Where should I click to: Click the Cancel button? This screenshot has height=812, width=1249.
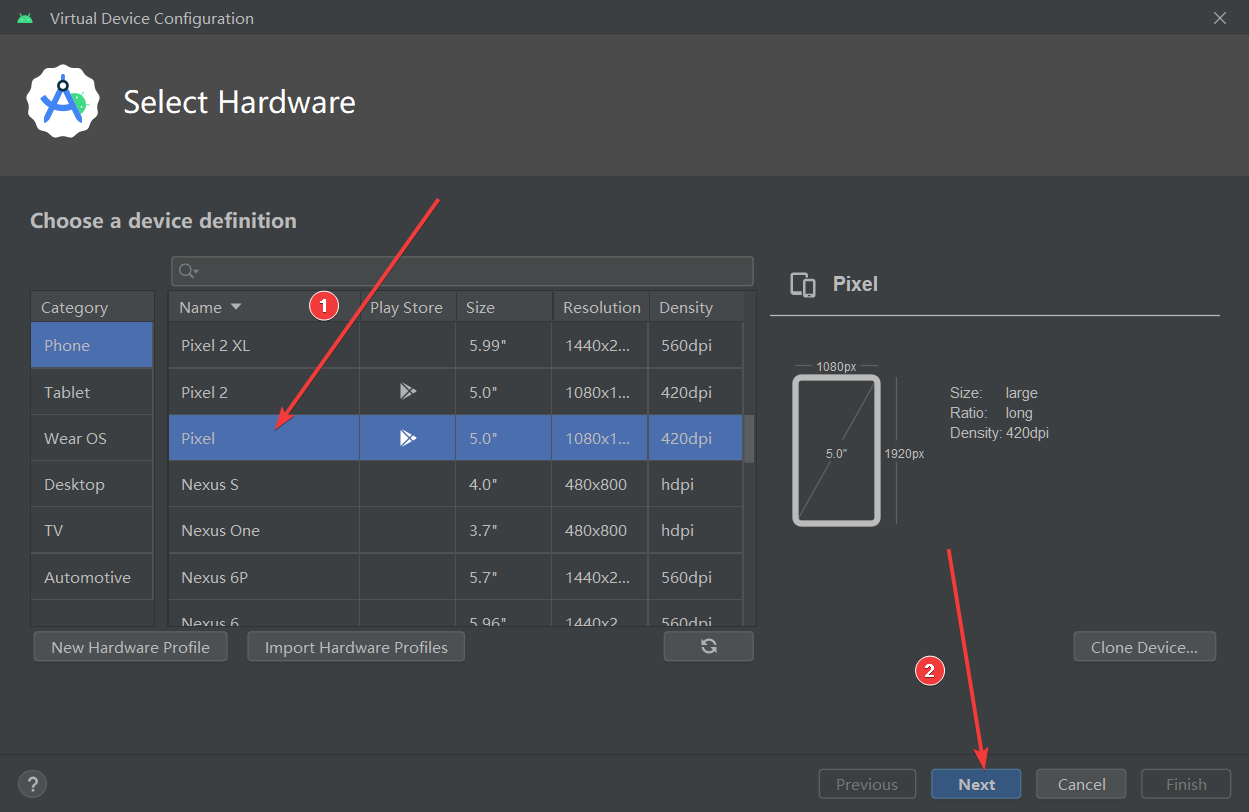[x=1081, y=784]
